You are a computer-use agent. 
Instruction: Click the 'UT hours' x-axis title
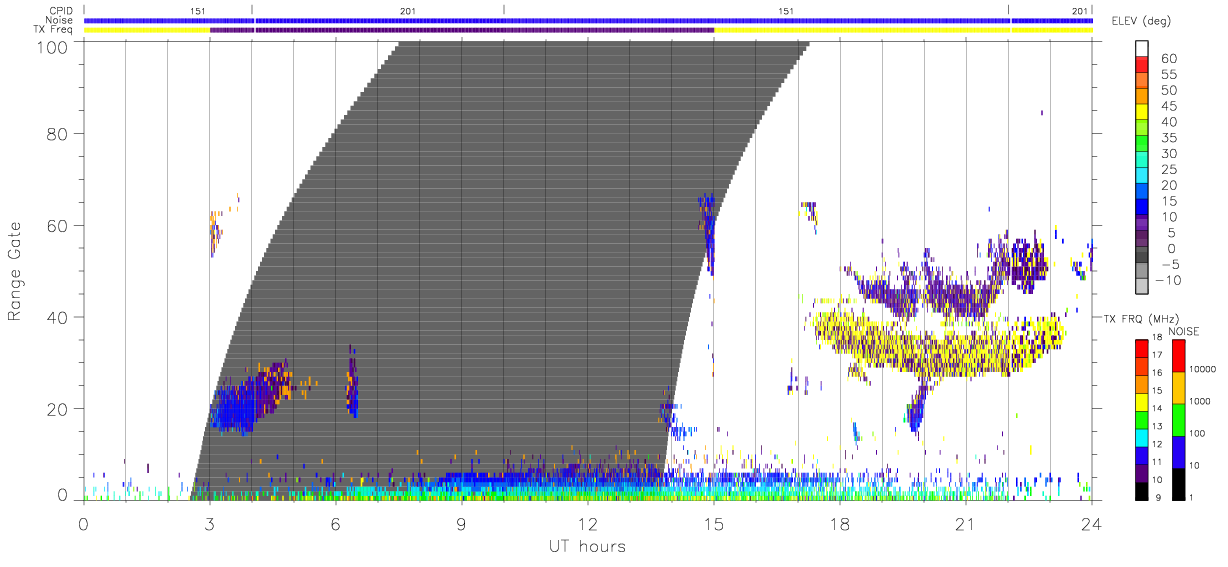click(587, 546)
